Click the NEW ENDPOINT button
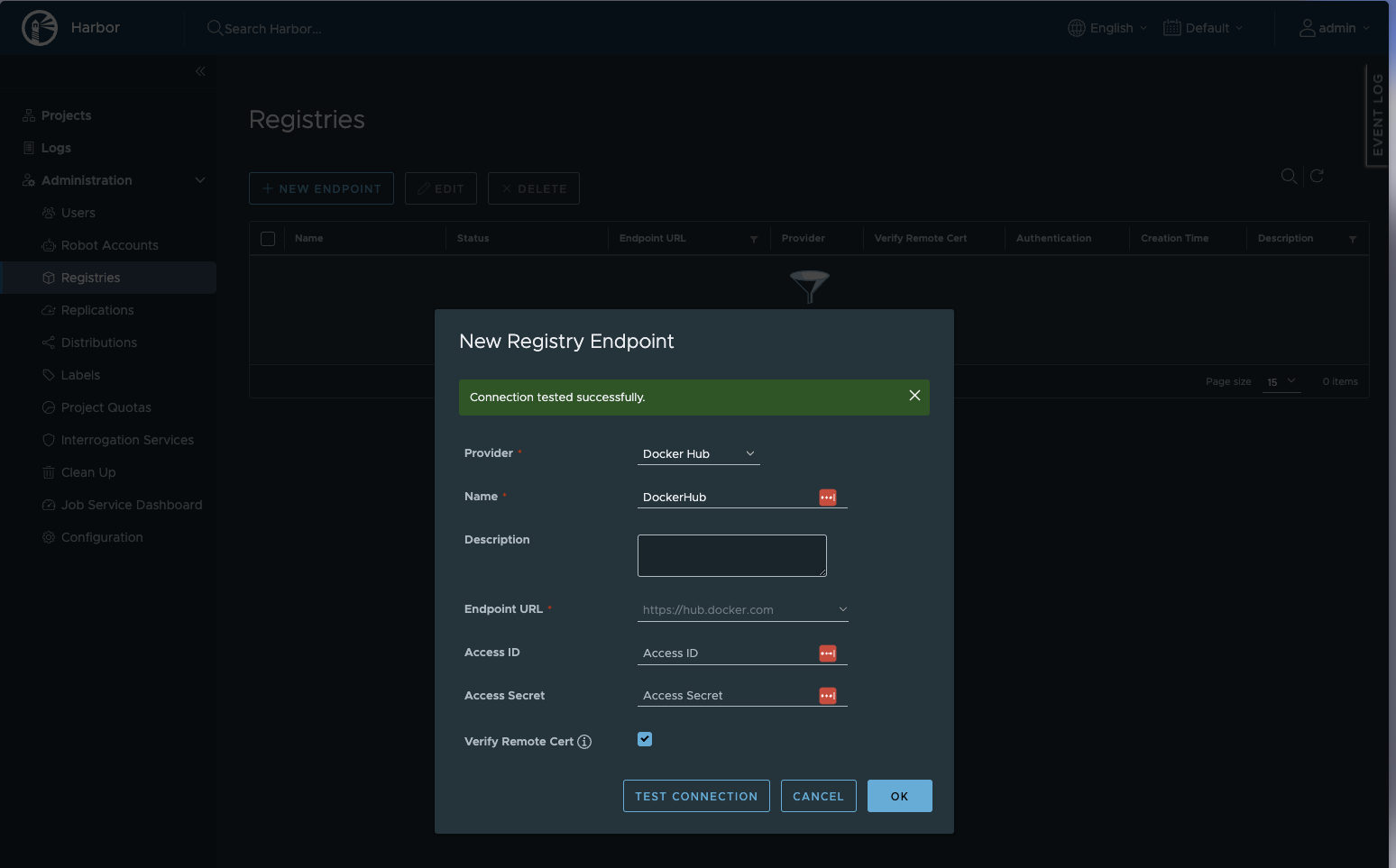This screenshot has height=868, width=1396. (321, 188)
